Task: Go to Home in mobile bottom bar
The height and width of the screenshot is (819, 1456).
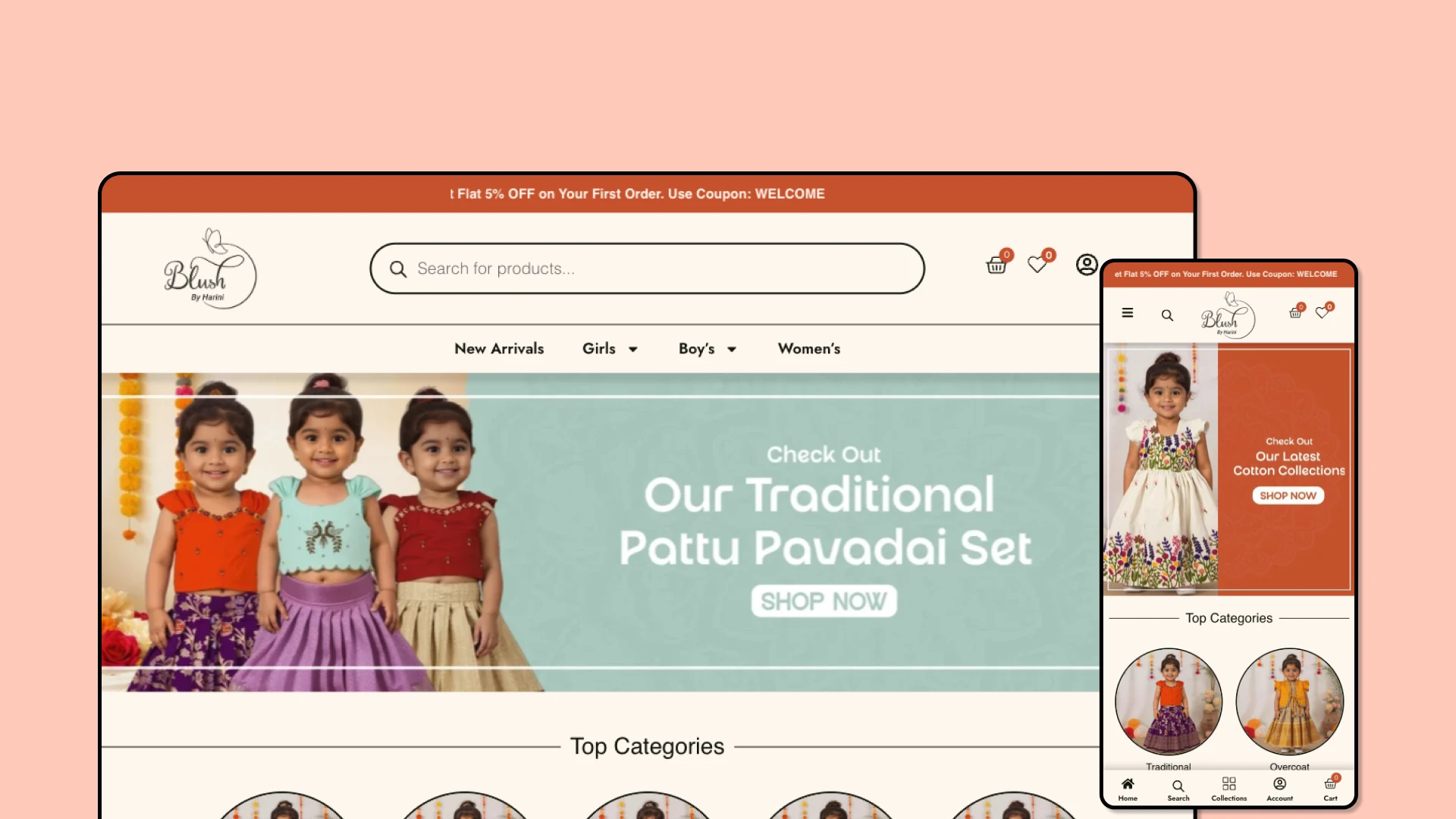Action: point(1128,789)
